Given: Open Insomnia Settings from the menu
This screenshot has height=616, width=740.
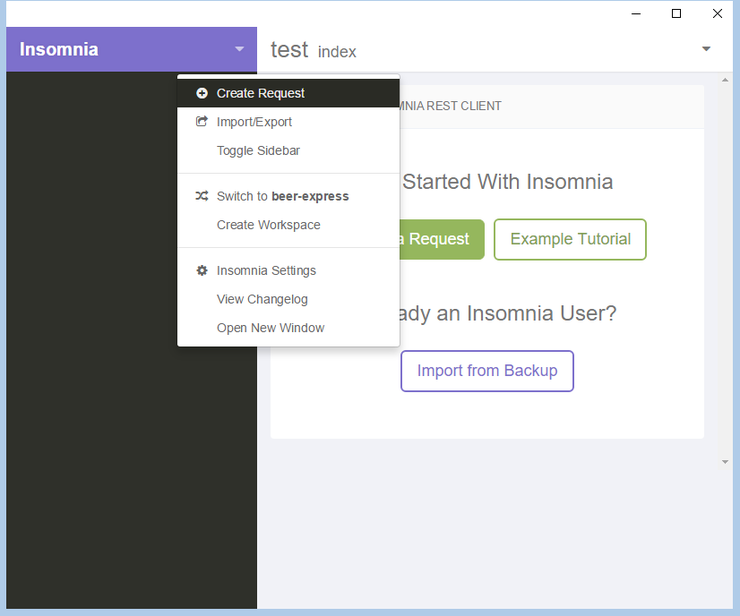Looking at the screenshot, I should [288, 270].
